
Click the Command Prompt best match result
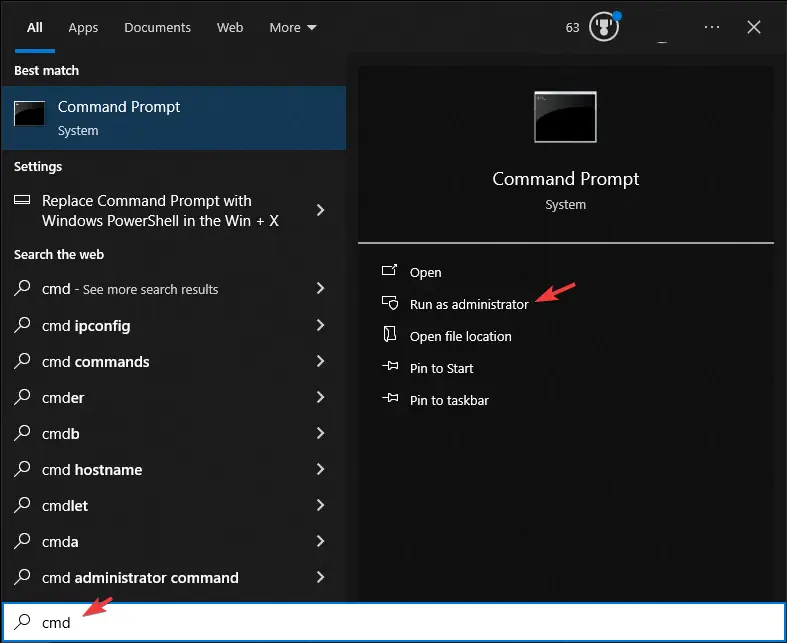(x=174, y=118)
